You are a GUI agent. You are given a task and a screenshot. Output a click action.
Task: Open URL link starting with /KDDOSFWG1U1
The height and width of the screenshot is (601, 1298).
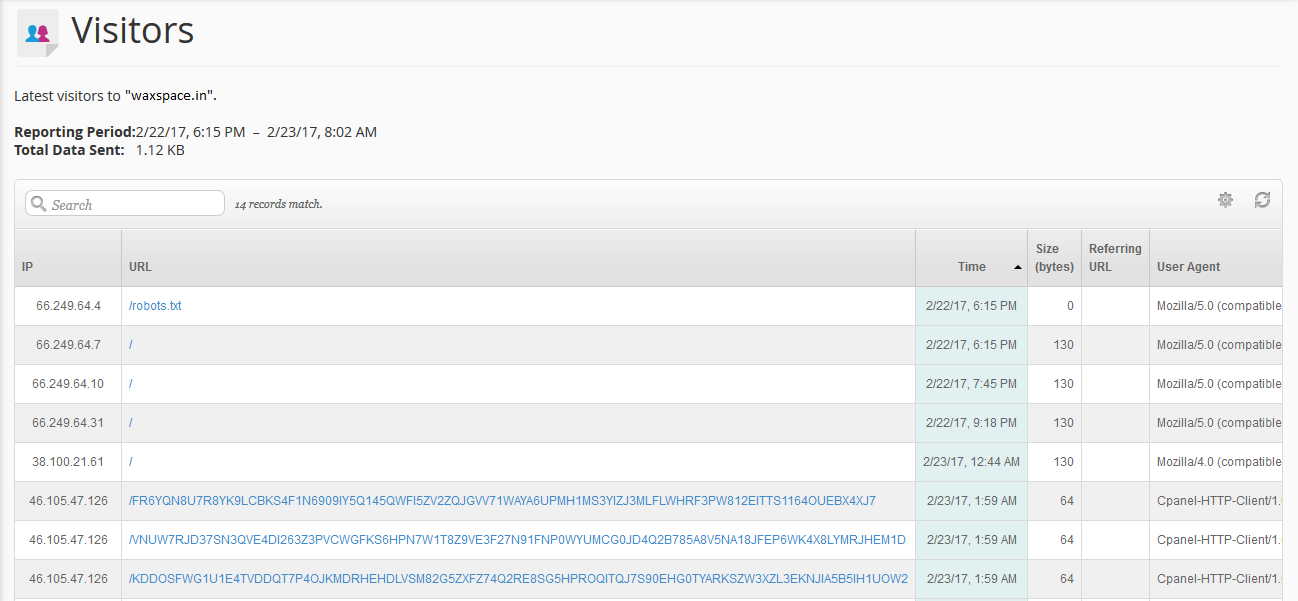pyautogui.click(x=518, y=579)
